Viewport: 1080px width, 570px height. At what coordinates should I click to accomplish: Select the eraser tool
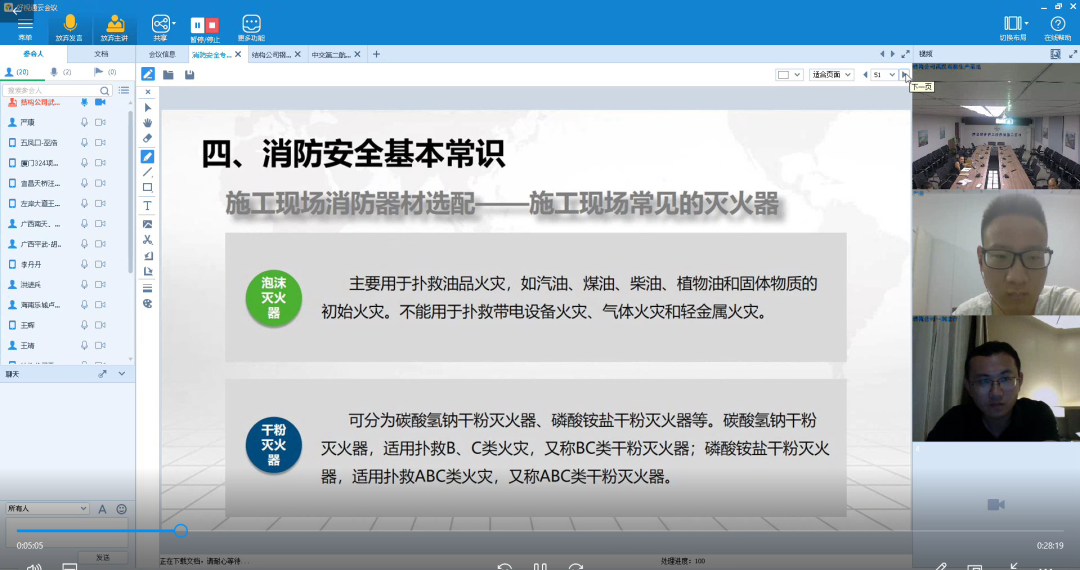pyautogui.click(x=147, y=138)
